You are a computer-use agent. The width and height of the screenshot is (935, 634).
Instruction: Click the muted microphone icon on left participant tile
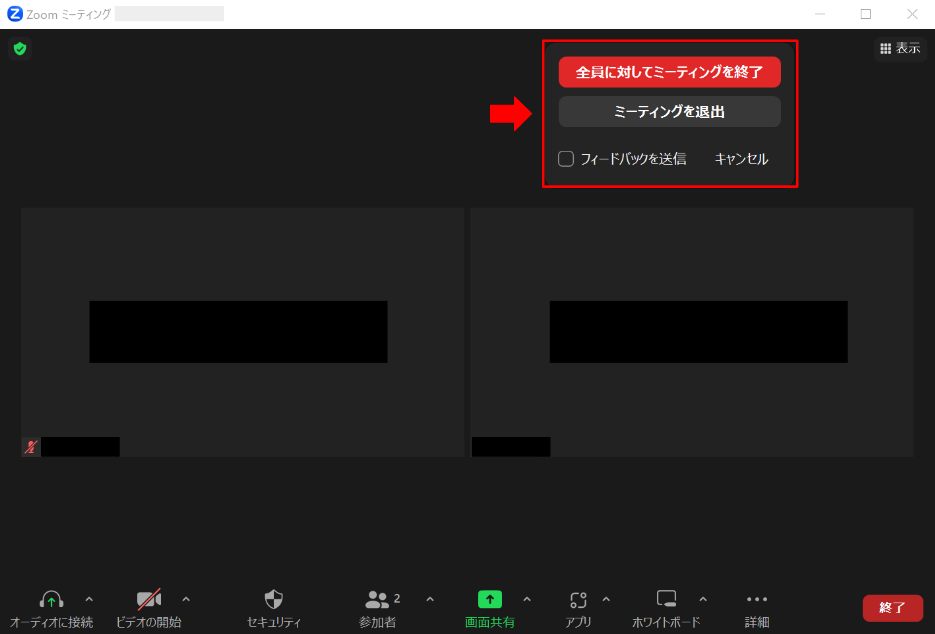pyautogui.click(x=31, y=447)
